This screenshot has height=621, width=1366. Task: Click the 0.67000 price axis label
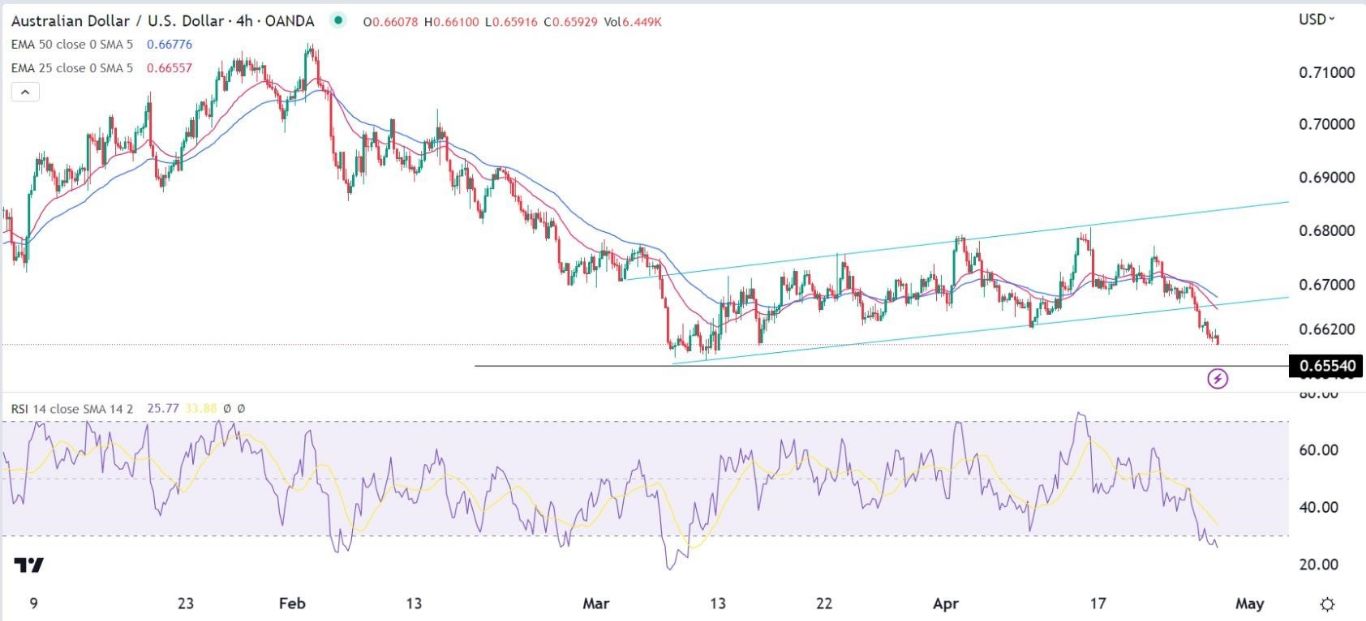pyautogui.click(x=1327, y=285)
